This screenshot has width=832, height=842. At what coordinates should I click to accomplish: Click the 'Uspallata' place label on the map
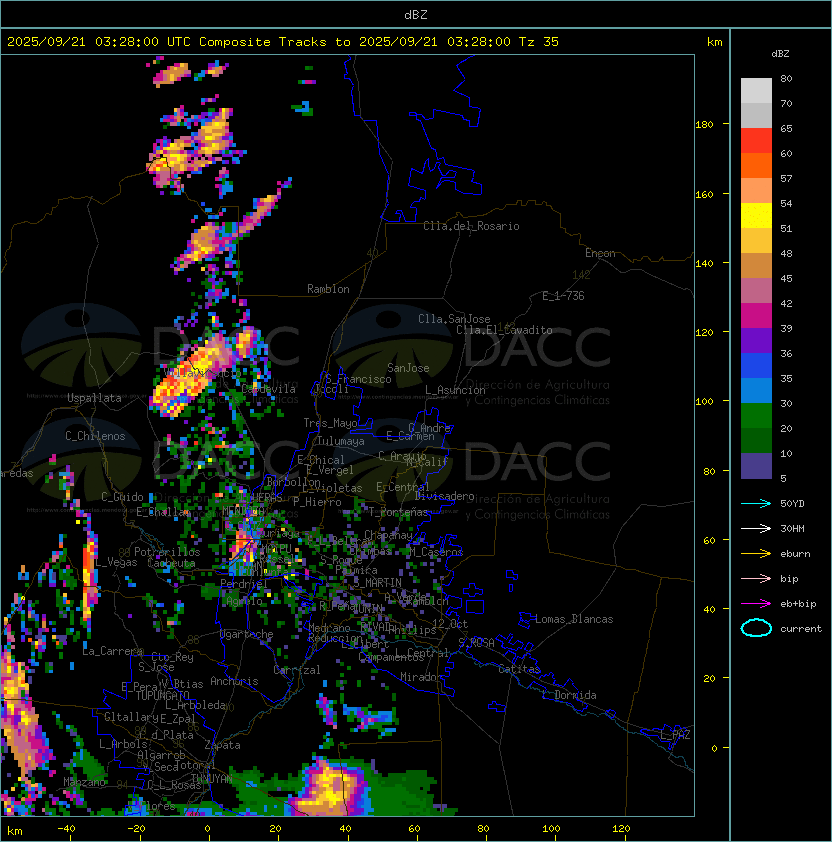click(94, 398)
